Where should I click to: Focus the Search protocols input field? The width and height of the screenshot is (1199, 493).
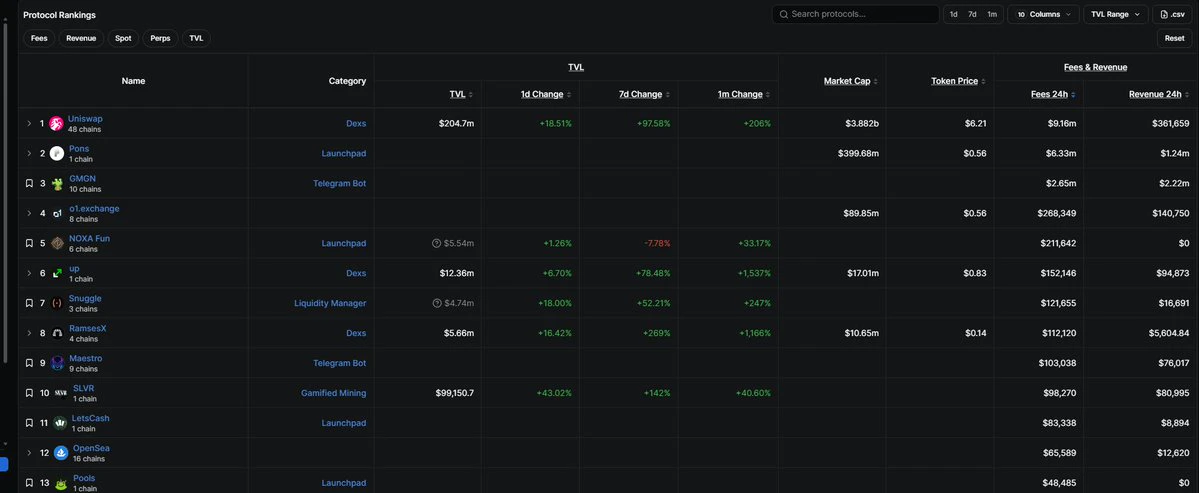point(856,15)
